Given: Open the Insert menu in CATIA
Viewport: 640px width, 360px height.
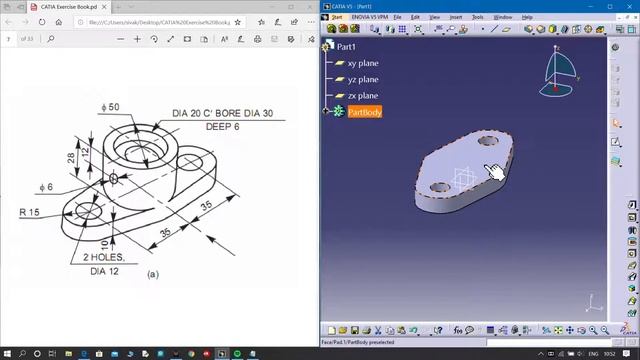Looking at the screenshot, I should (456, 17).
